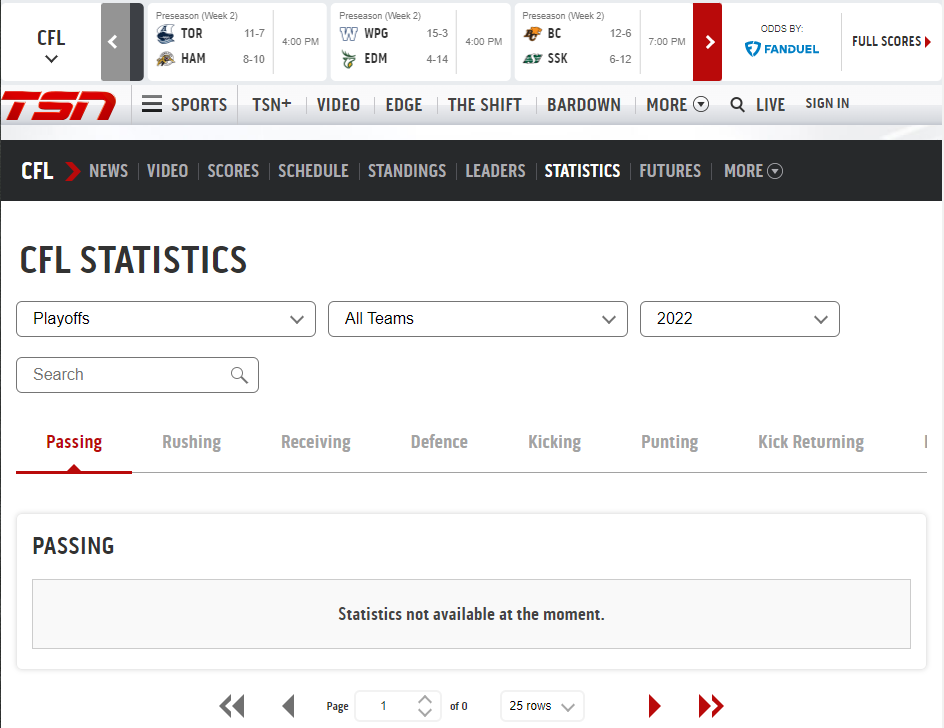
Task: Jump to first page double-arrow icon
Action: [232, 706]
